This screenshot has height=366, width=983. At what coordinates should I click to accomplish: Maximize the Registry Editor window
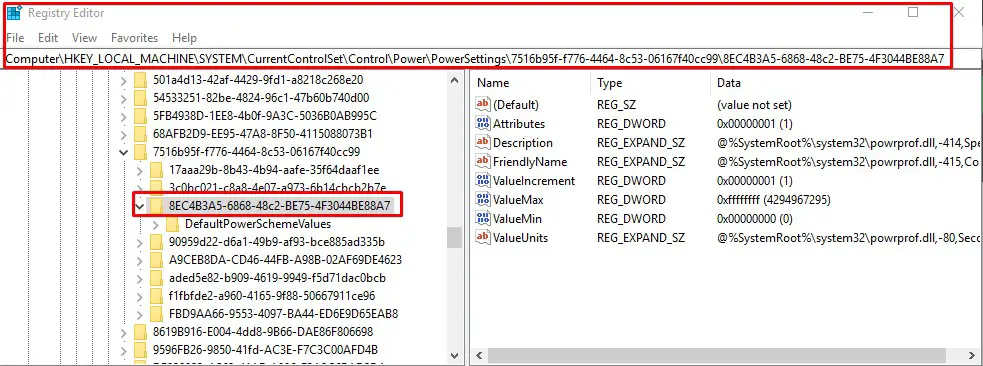[913, 13]
